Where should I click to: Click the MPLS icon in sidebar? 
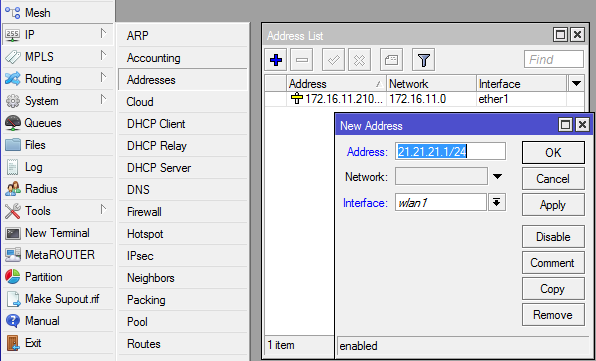(13, 57)
